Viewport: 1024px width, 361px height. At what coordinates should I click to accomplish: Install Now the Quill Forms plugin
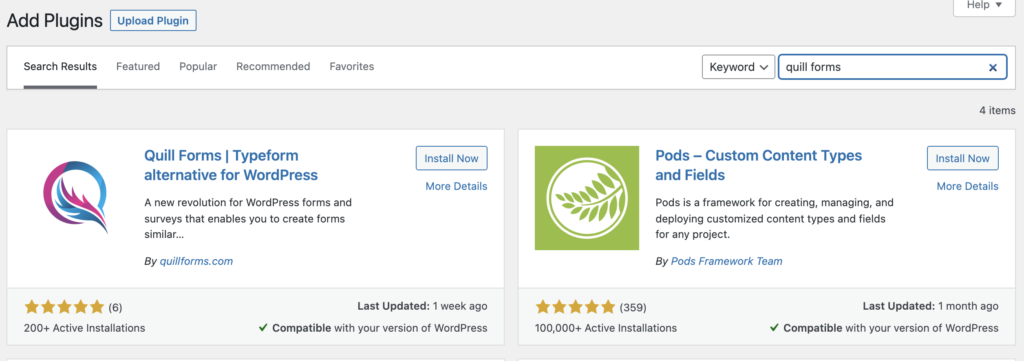(451, 159)
